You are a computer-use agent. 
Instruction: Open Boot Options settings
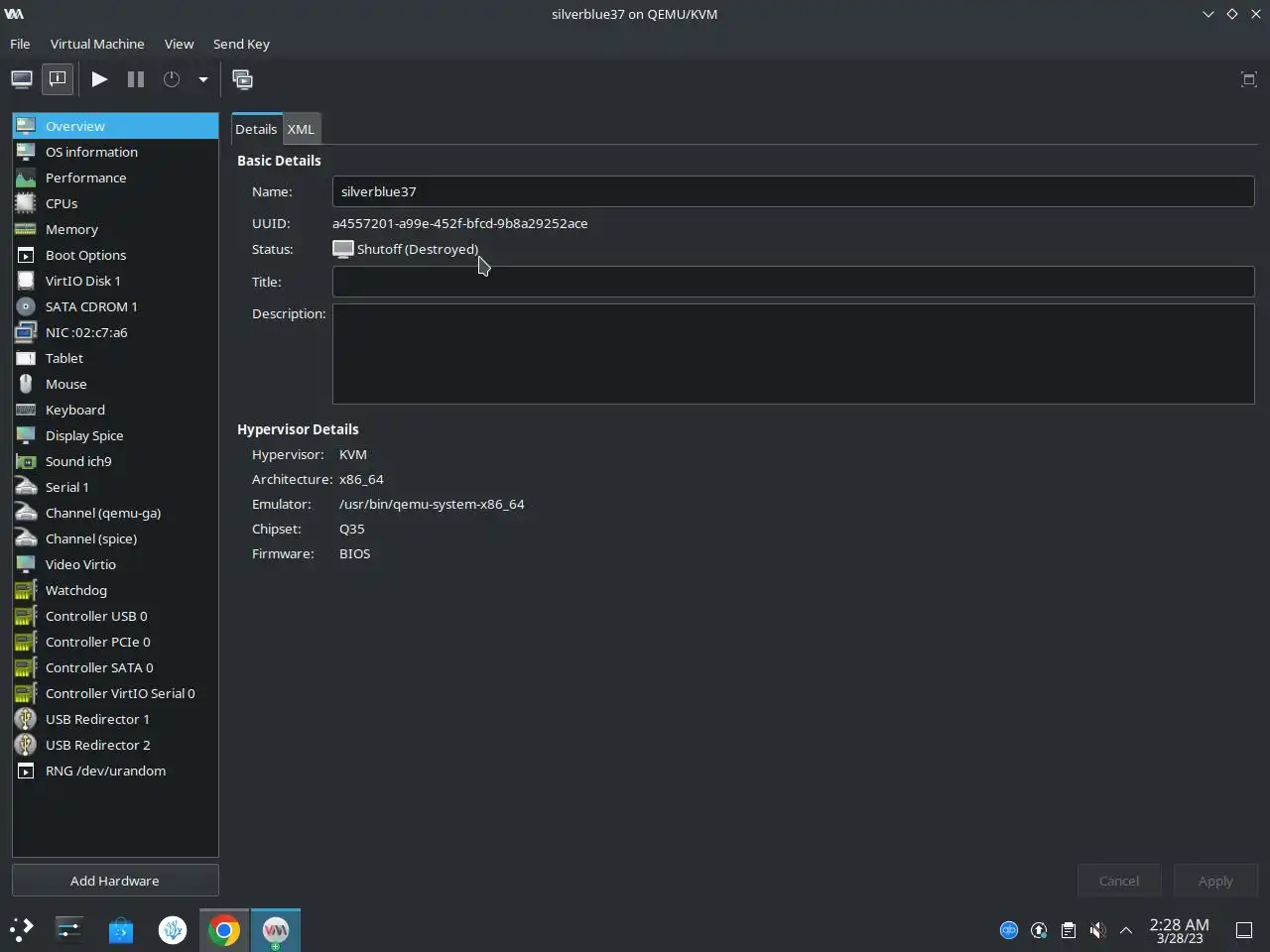point(115,255)
